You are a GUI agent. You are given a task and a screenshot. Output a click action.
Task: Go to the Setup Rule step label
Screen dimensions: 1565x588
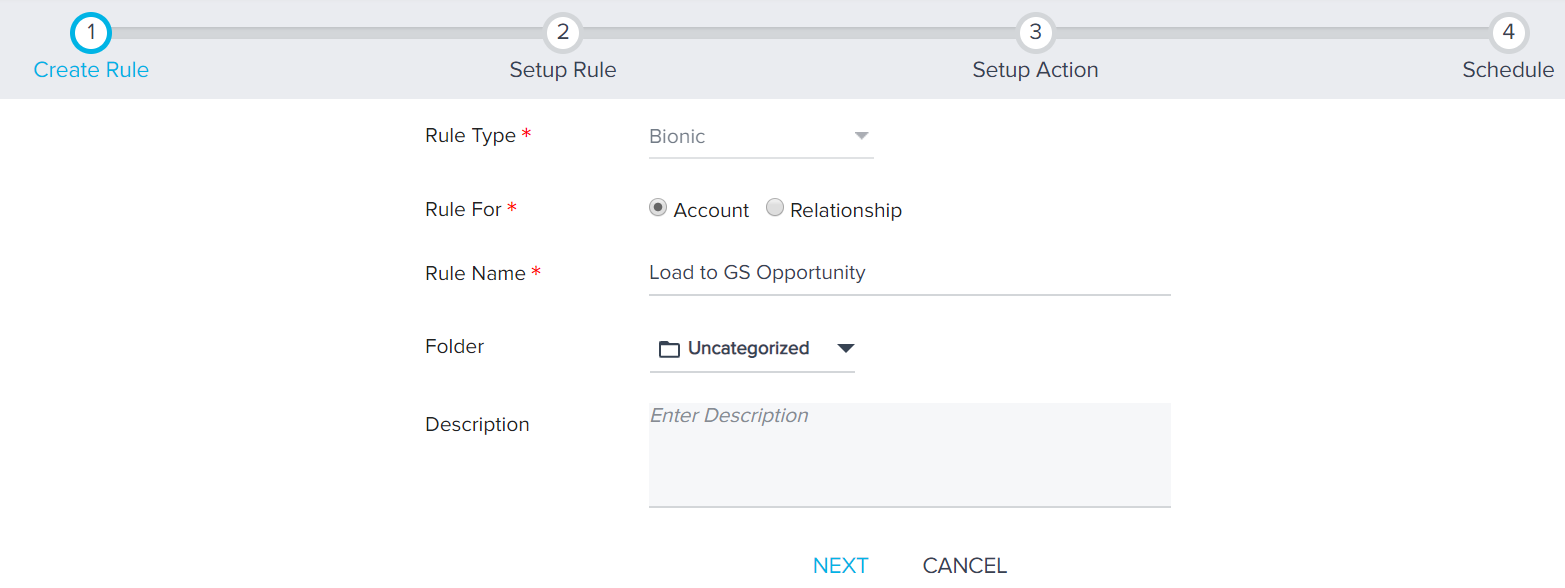click(x=563, y=70)
